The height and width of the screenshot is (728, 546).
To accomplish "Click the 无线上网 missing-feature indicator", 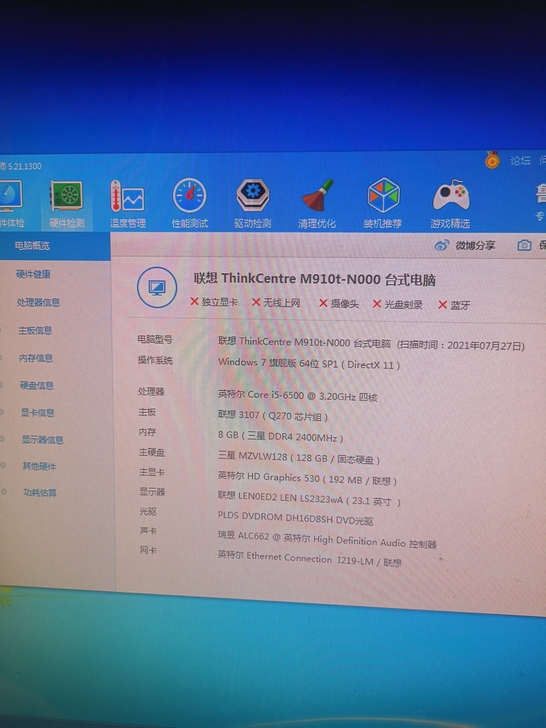I will (276, 303).
